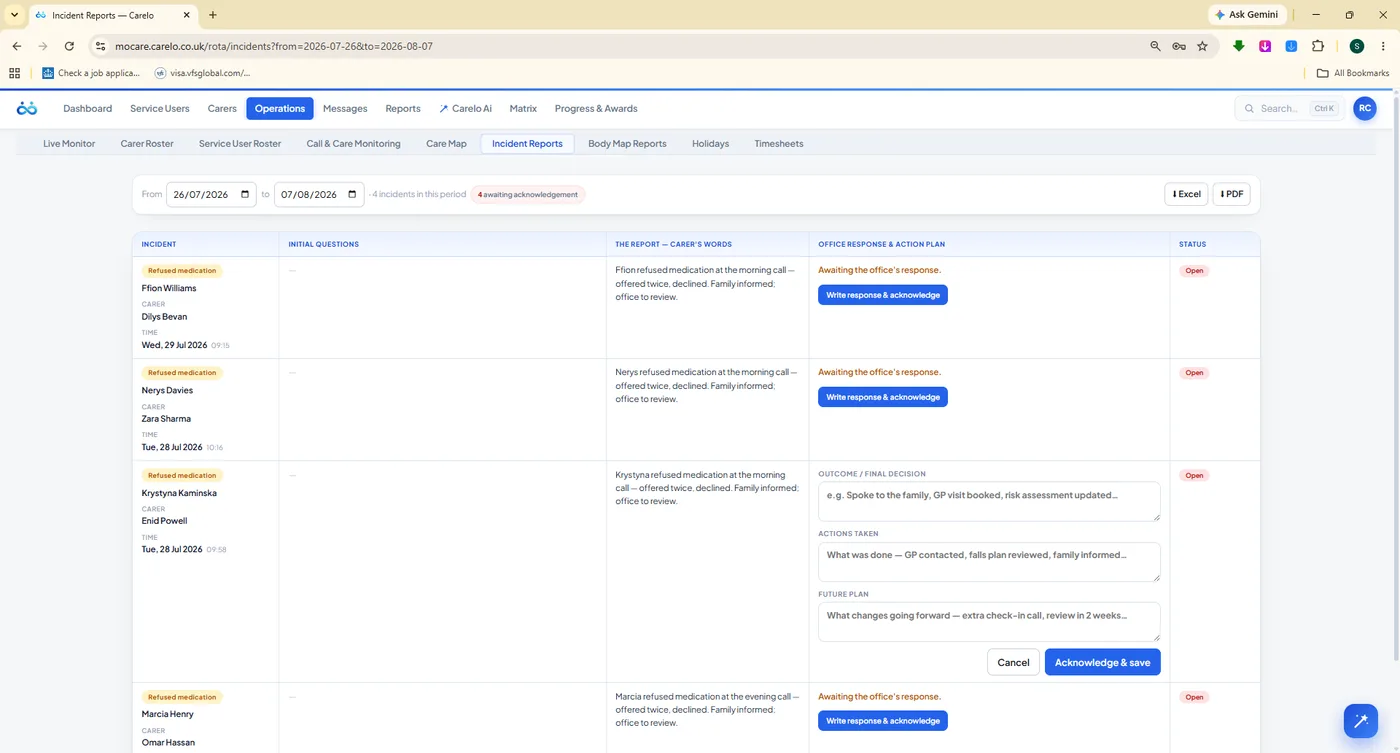Open the browser zoom magnifier icon
Viewport: 1400px width, 753px height.
[1156, 46]
